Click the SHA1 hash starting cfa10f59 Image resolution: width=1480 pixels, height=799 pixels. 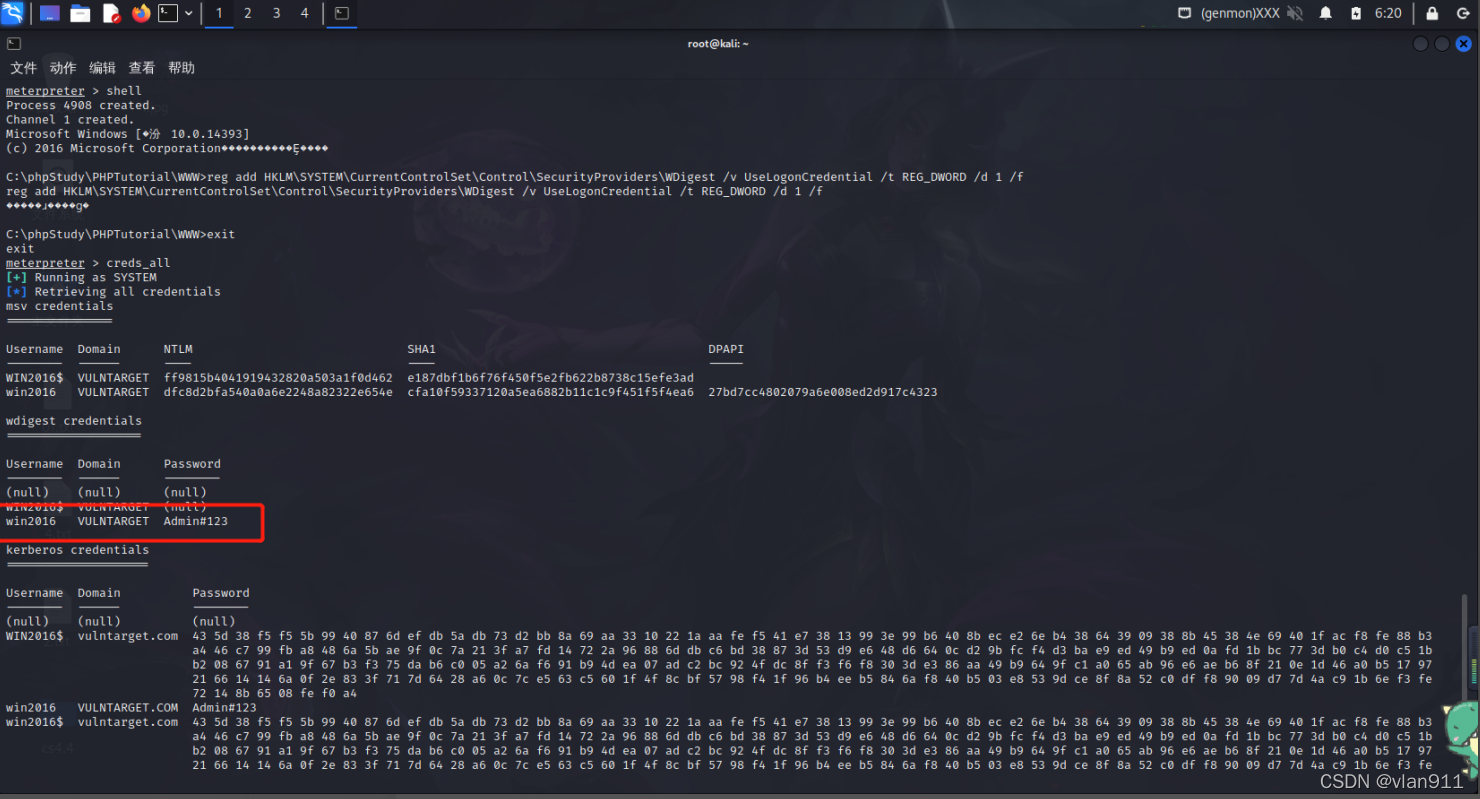point(550,392)
